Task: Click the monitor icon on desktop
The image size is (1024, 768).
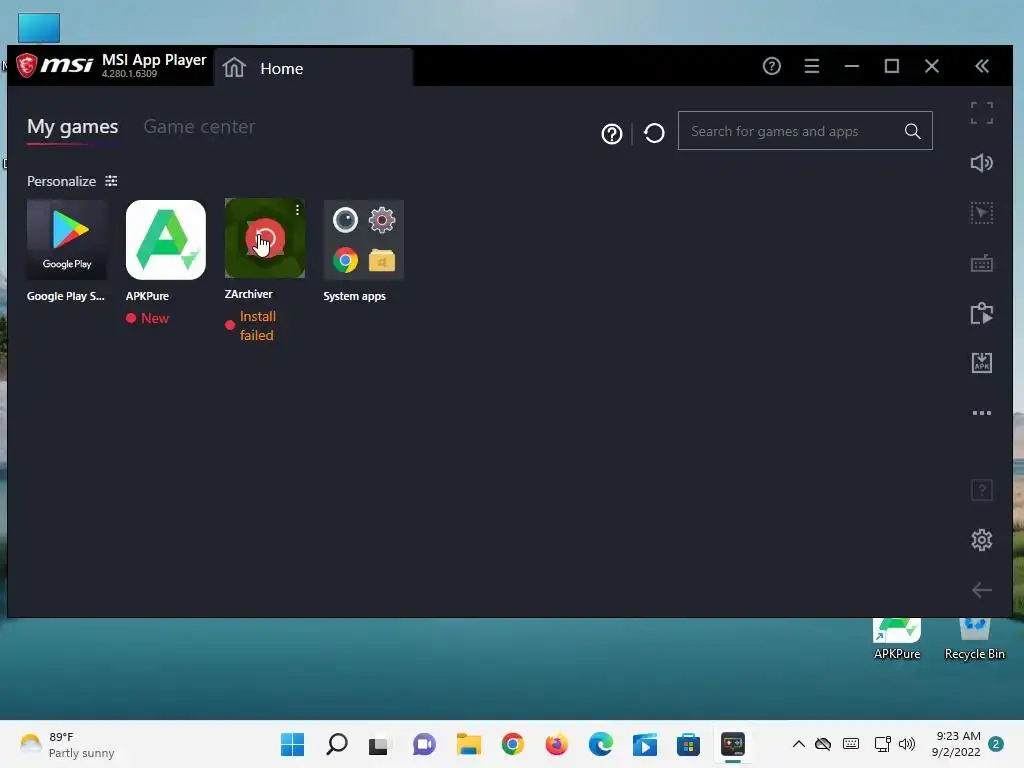Action: coord(39,27)
